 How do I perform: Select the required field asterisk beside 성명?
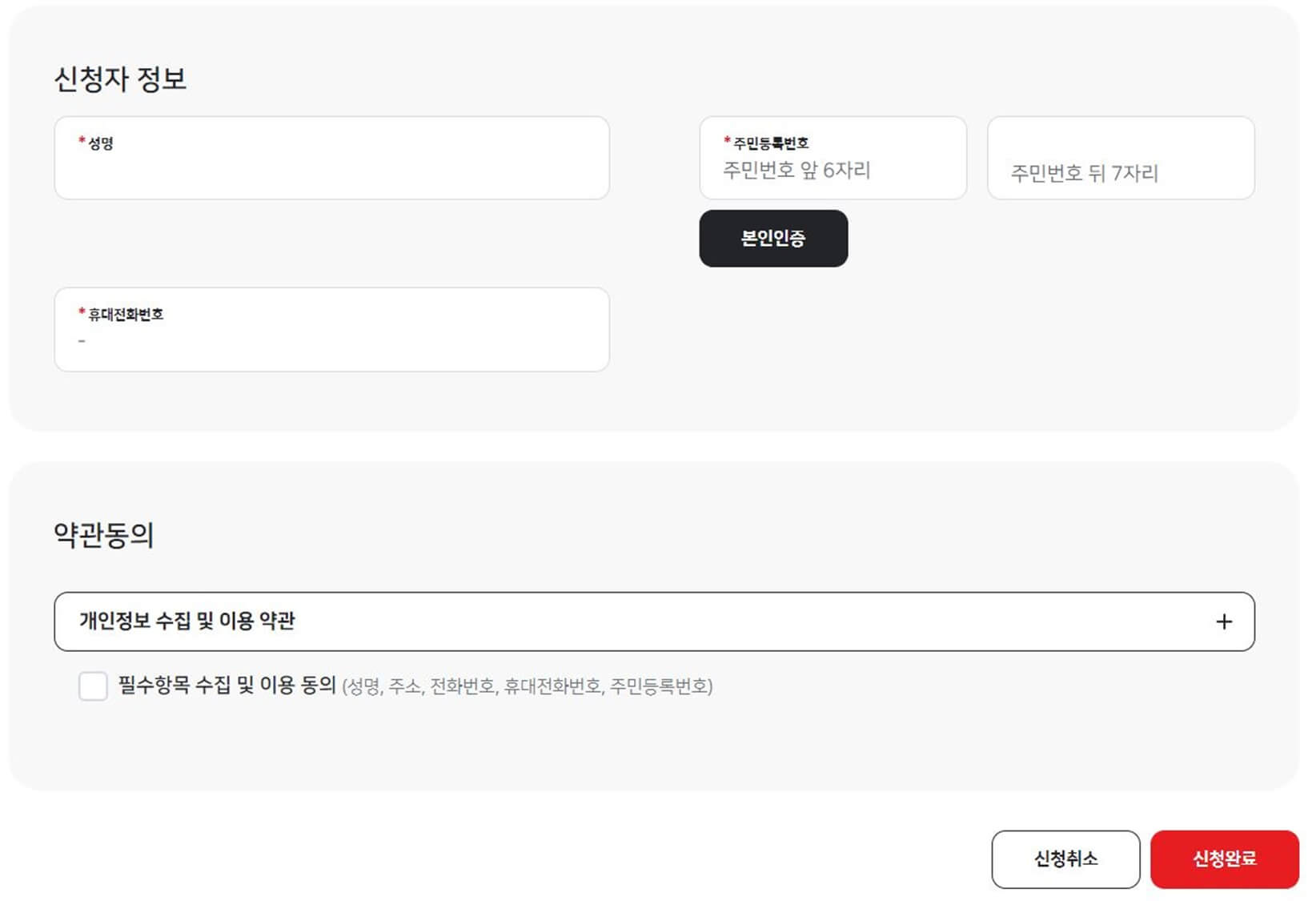[79, 142]
